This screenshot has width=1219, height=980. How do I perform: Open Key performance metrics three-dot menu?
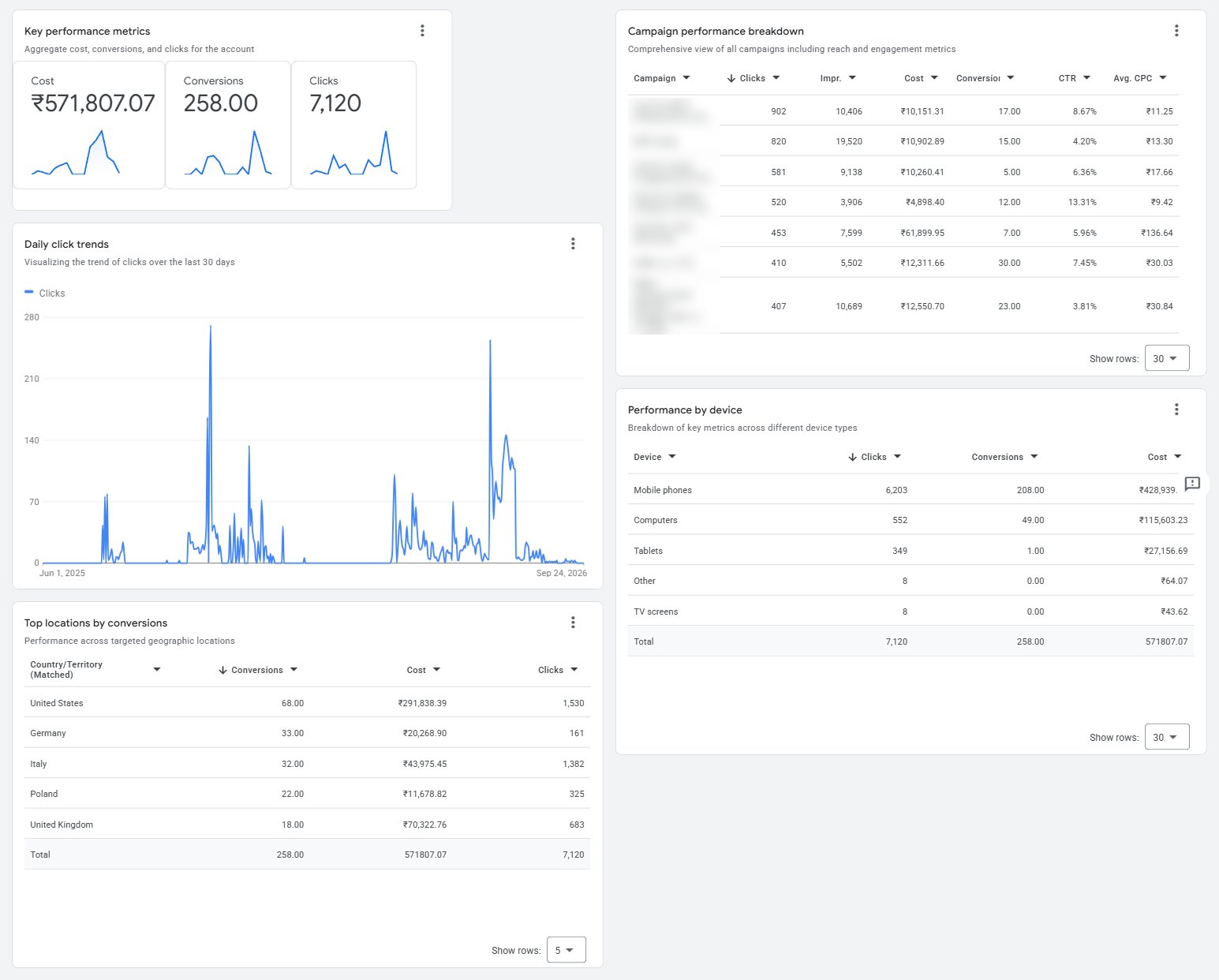[x=422, y=31]
